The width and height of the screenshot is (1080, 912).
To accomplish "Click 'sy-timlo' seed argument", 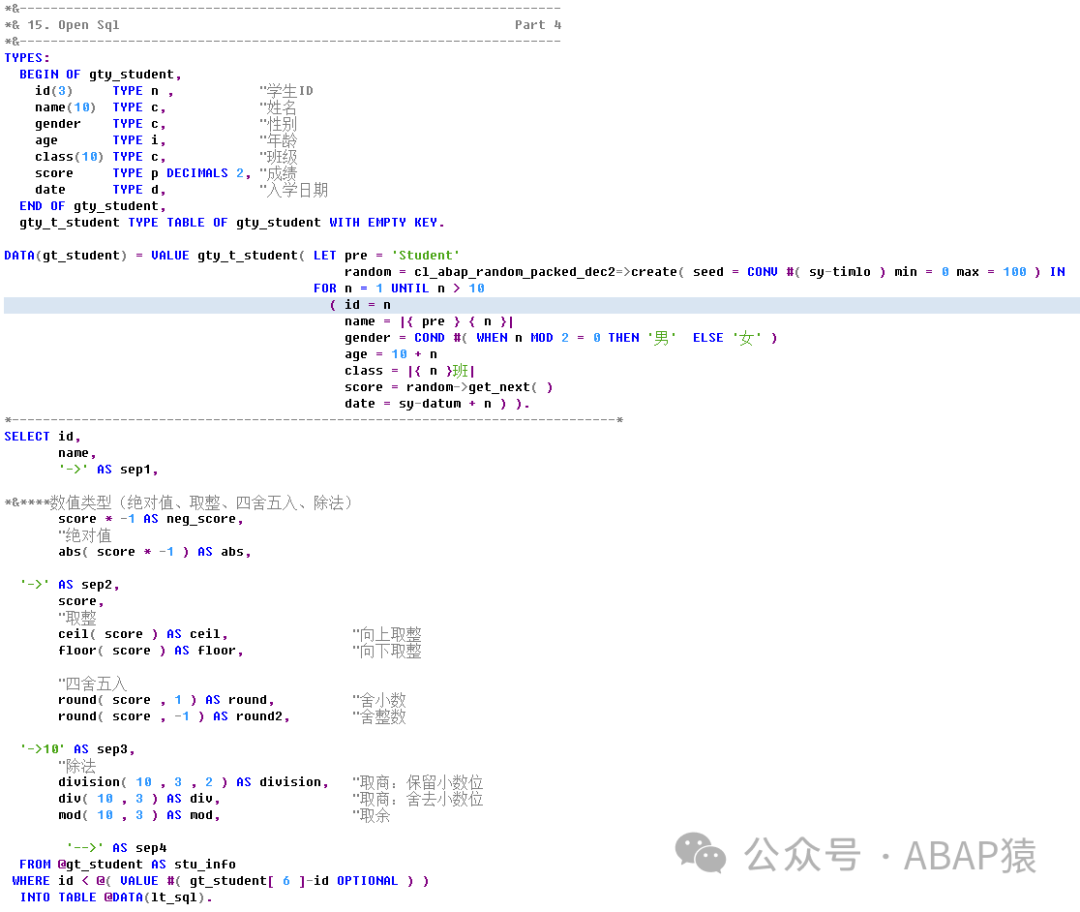I will point(840,272).
